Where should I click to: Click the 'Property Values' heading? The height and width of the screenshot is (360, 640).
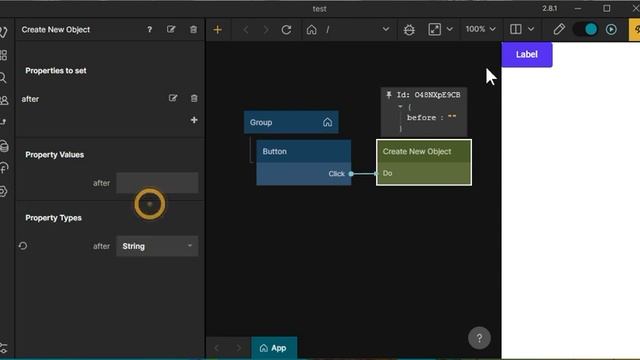pos(55,155)
